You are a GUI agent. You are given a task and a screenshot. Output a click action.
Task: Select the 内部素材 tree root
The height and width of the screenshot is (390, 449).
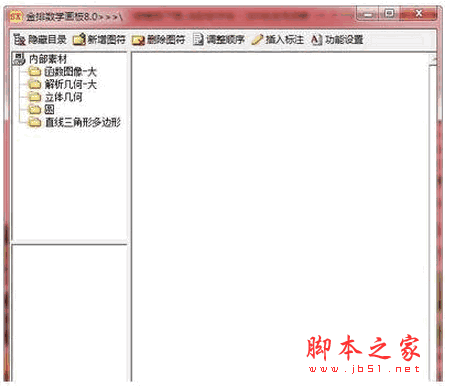48,59
